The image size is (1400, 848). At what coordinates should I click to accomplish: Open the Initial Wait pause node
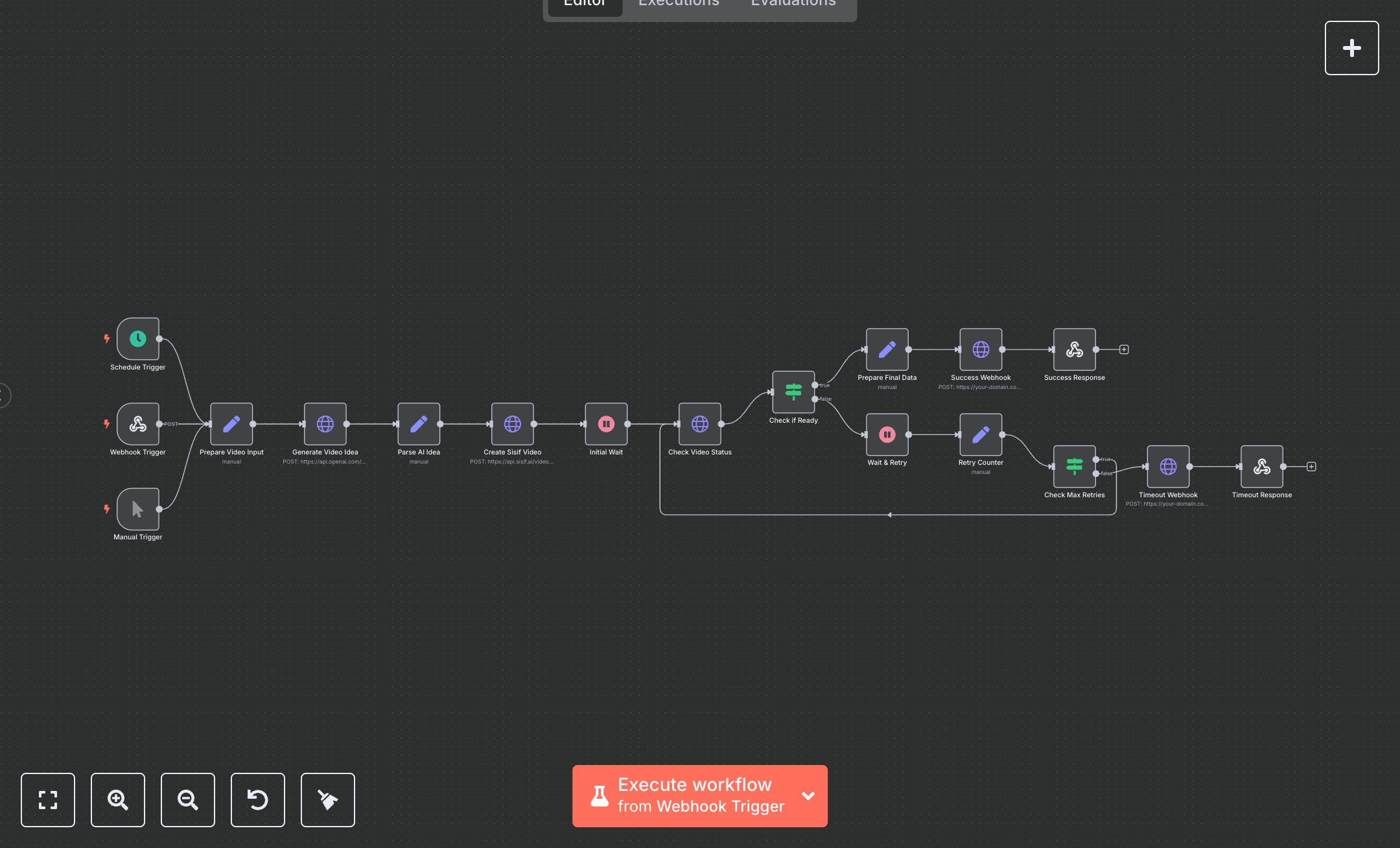(606, 425)
